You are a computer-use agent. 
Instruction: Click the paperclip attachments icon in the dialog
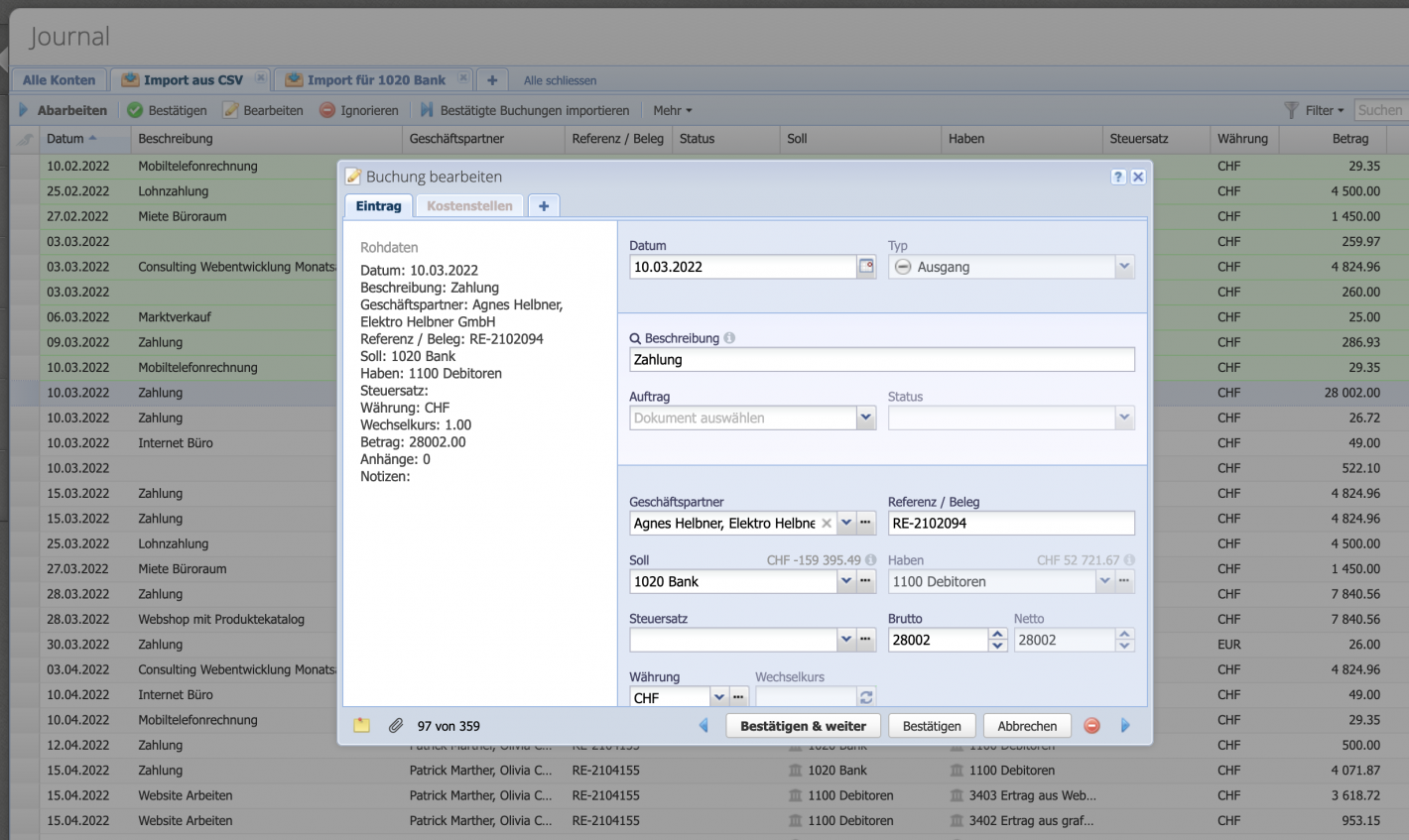396,725
